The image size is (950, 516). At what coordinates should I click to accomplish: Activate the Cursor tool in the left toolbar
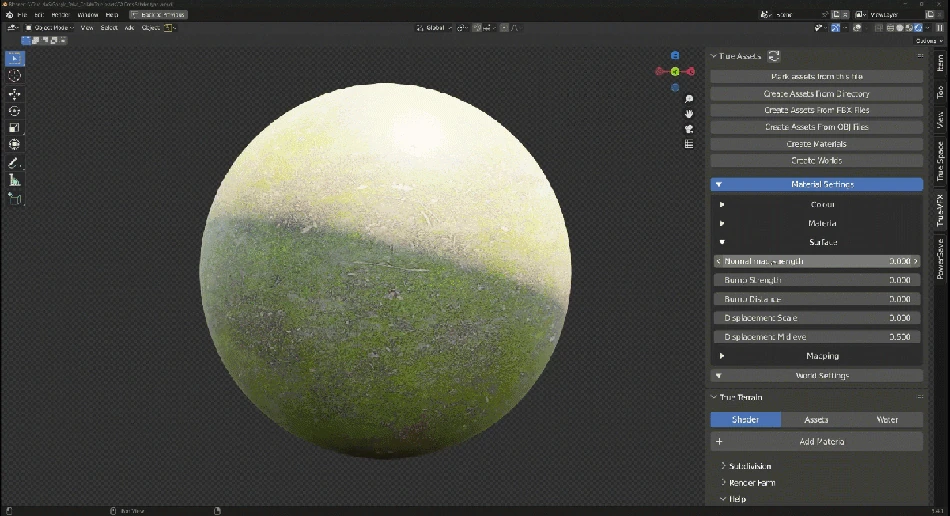tap(14, 76)
